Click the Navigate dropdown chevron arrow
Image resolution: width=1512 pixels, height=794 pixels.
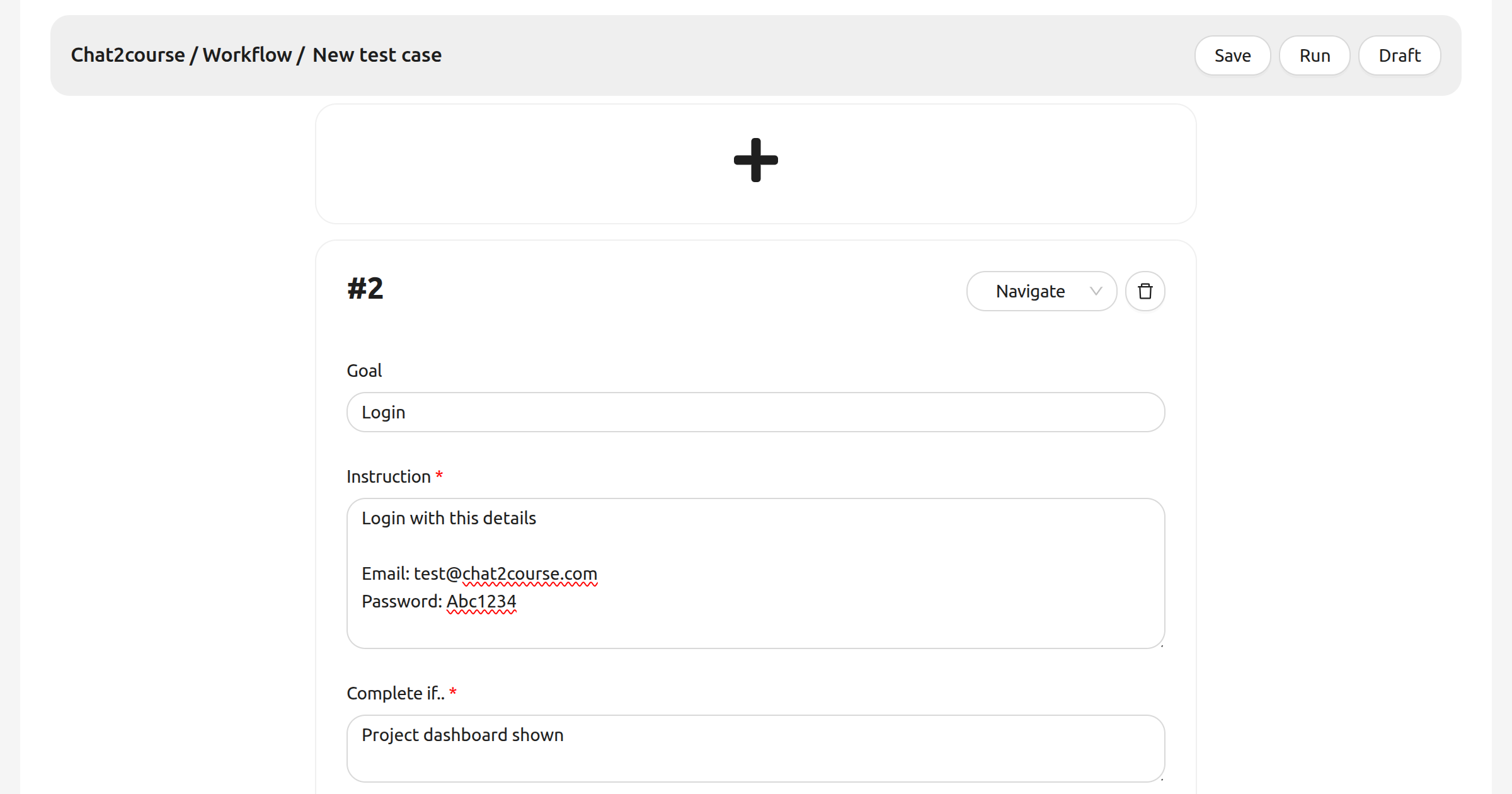click(x=1096, y=291)
